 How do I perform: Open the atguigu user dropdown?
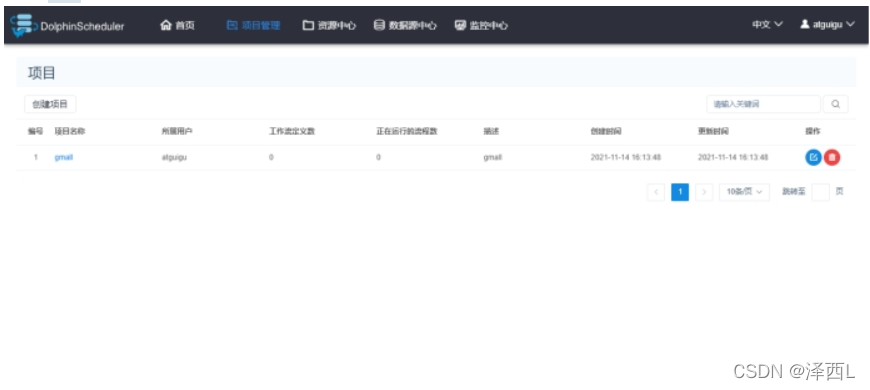click(x=827, y=24)
